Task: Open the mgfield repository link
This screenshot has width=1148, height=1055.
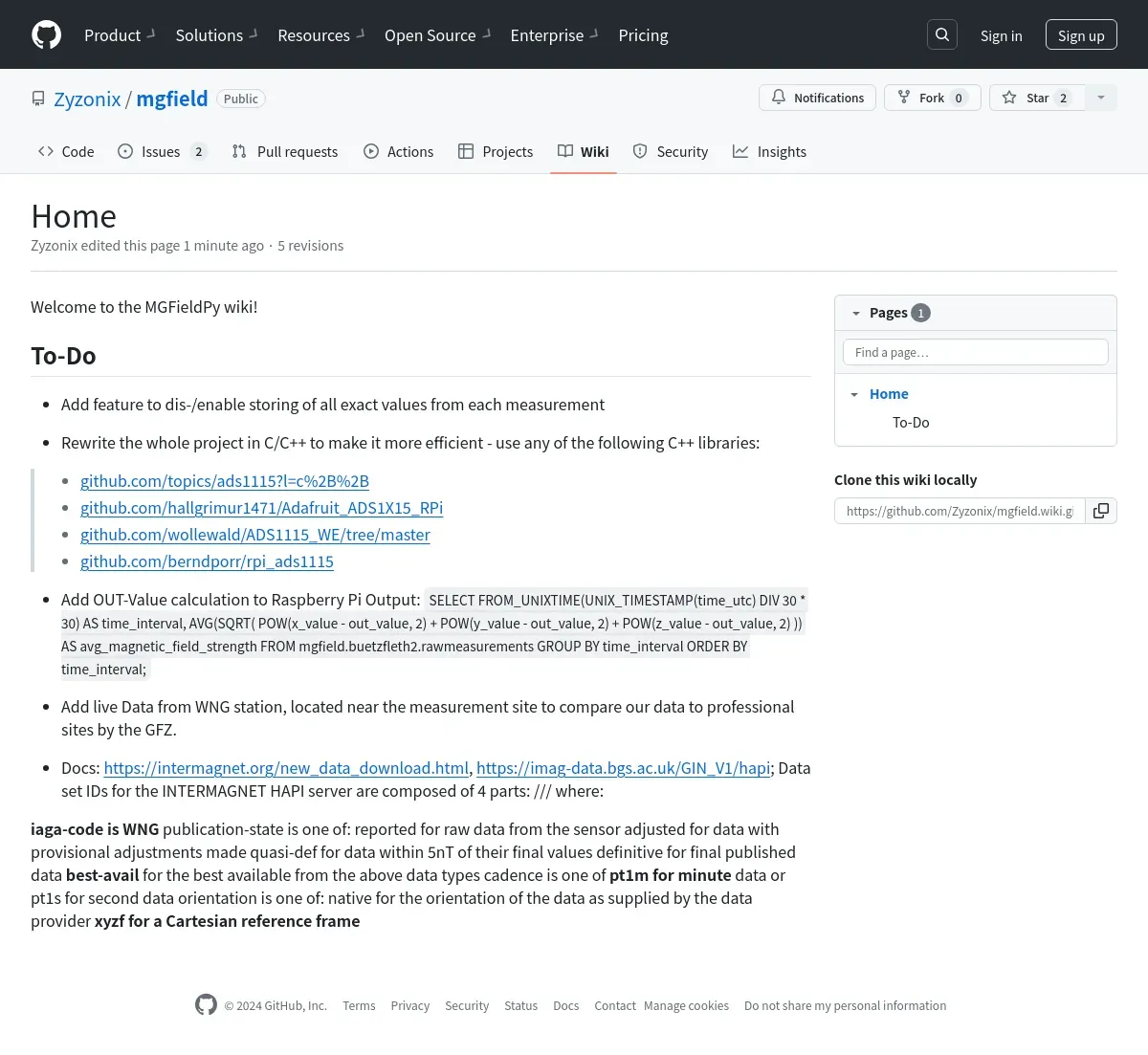Action: [x=172, y=99]
